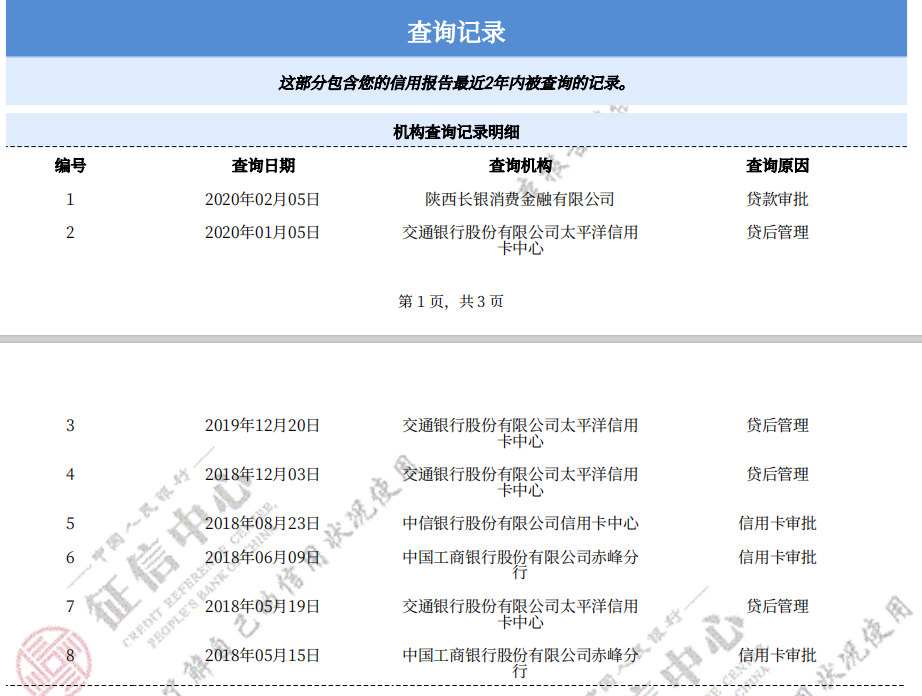Click the page indicator 第 1 页, 共 3 页
The image size is (922, 696).
(x=450, y=302)
